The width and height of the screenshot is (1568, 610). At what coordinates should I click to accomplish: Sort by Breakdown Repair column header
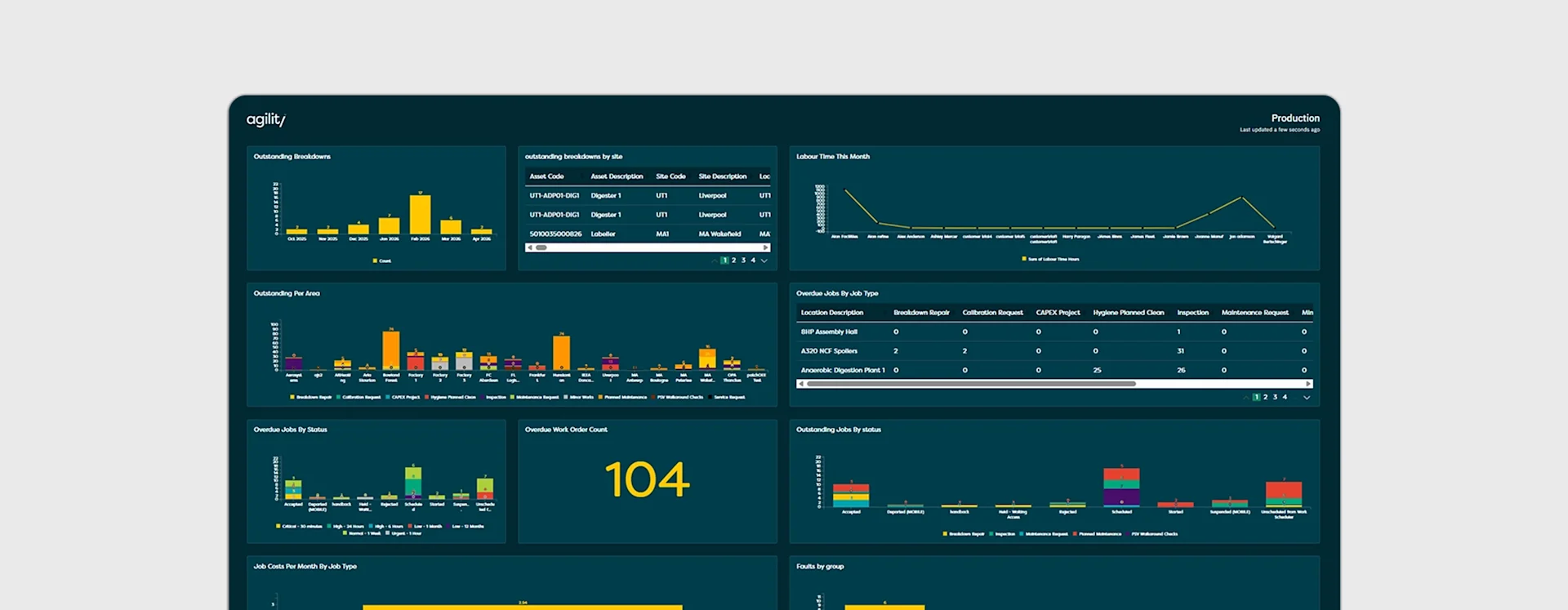(921, 313)
